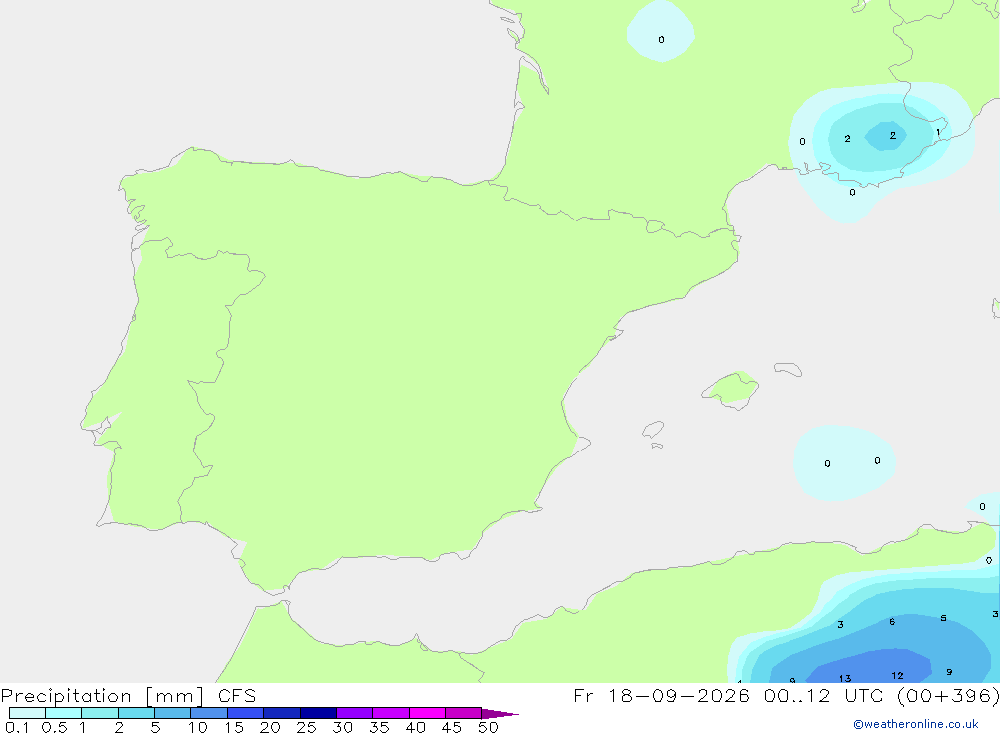Pick the 40–45 mm magenta legend swatch
1000x733 pixels.
pos(427,713)
